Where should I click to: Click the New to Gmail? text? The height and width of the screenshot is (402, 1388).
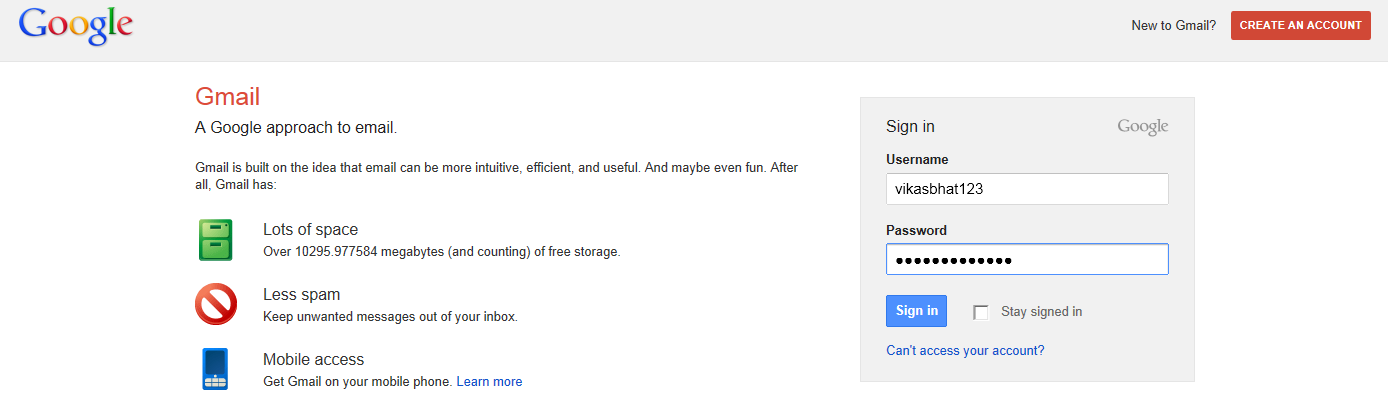pyautogui.click(x=1173, y=26)
